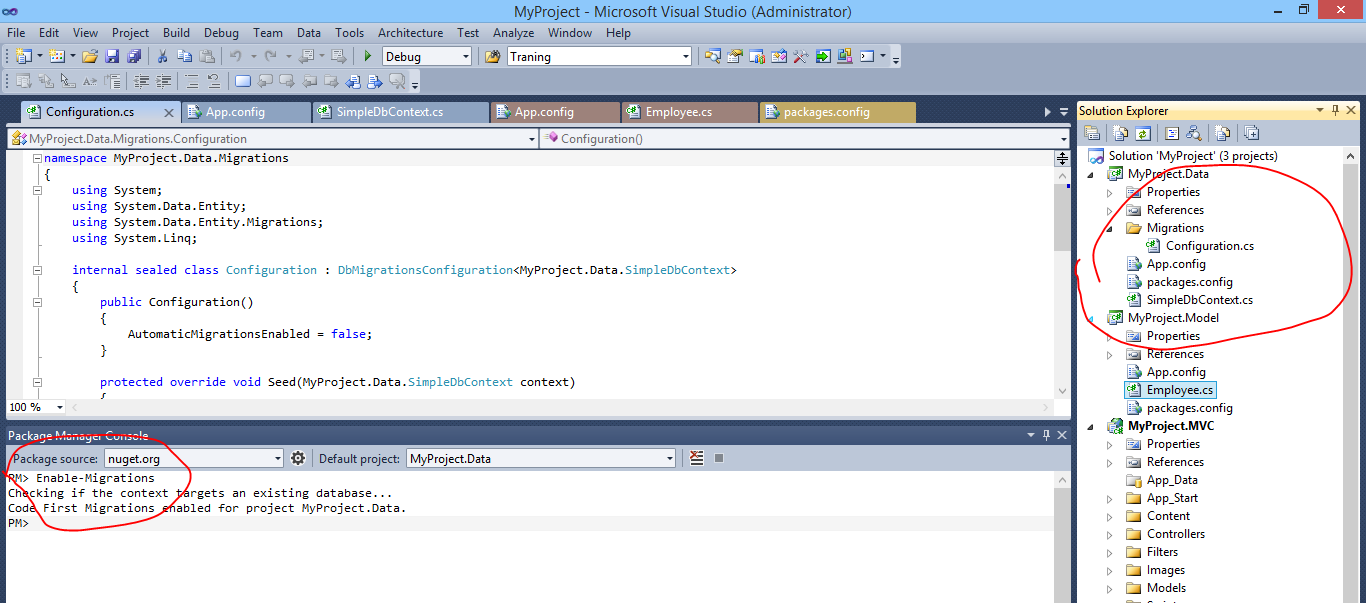The height and width of the screenshot is (603, 1366).
Task: Pin the Solution Explorer panel
Action: [1334, 111]
